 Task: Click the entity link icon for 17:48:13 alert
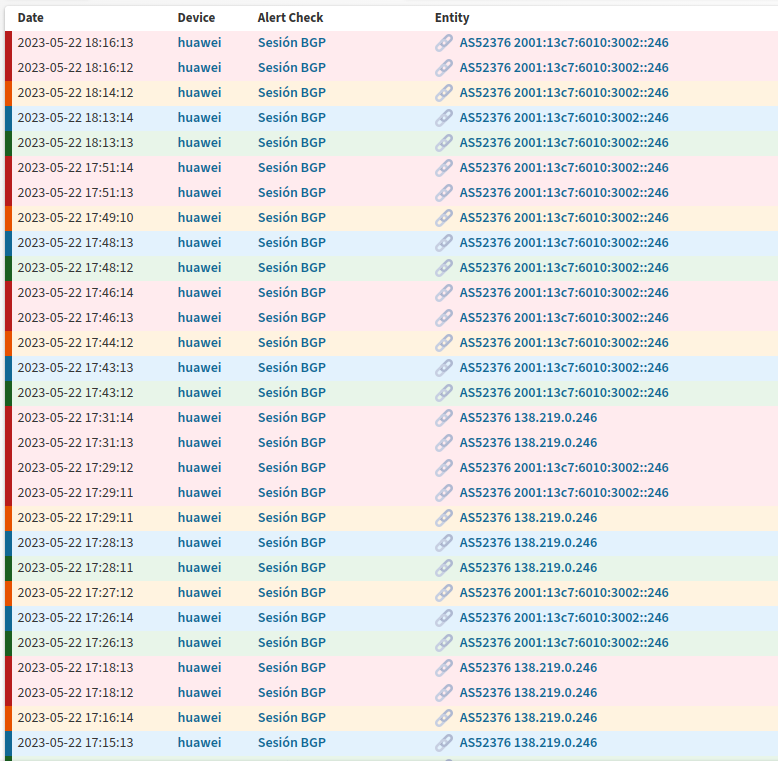444,243
